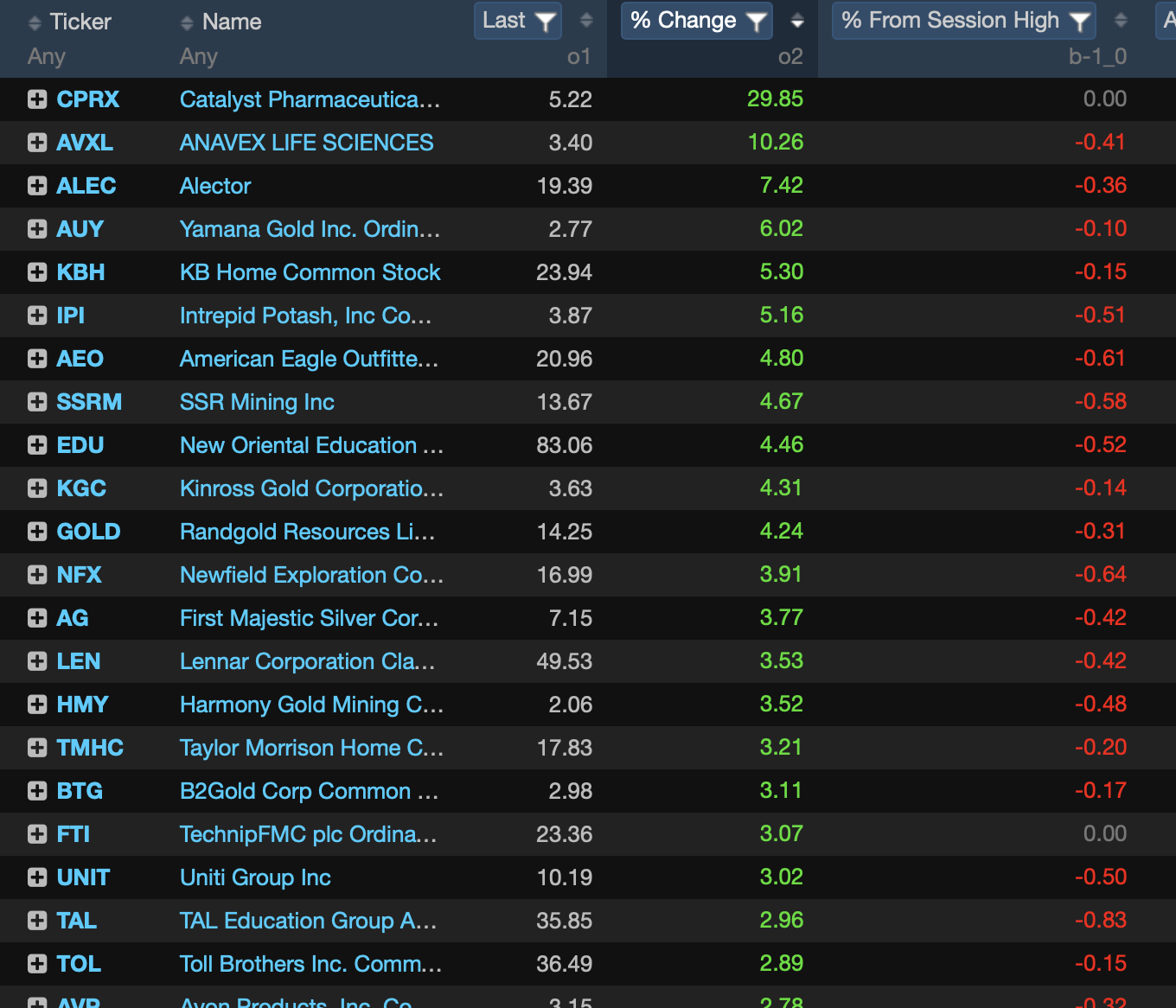Focus the Ticker 'Any' filter field
Viewport: 1176px width, 1008px height.
click(x=47, y=57)
